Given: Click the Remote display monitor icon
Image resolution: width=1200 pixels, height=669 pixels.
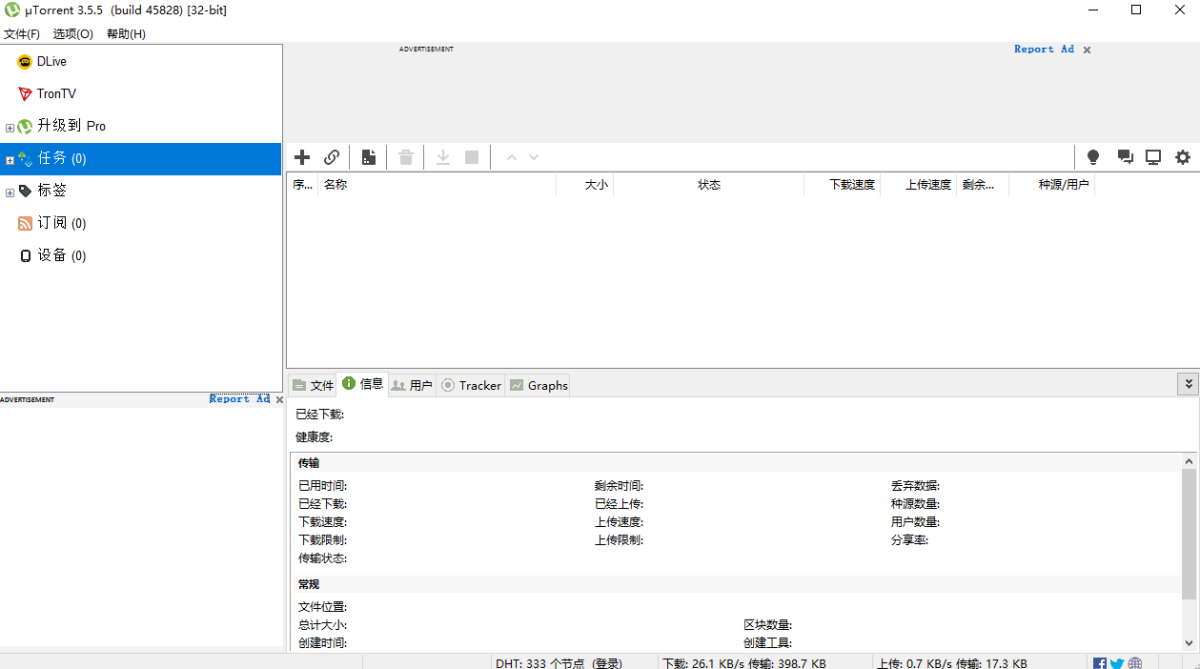Looking at the screenshot, I should tap(1153, 157).
